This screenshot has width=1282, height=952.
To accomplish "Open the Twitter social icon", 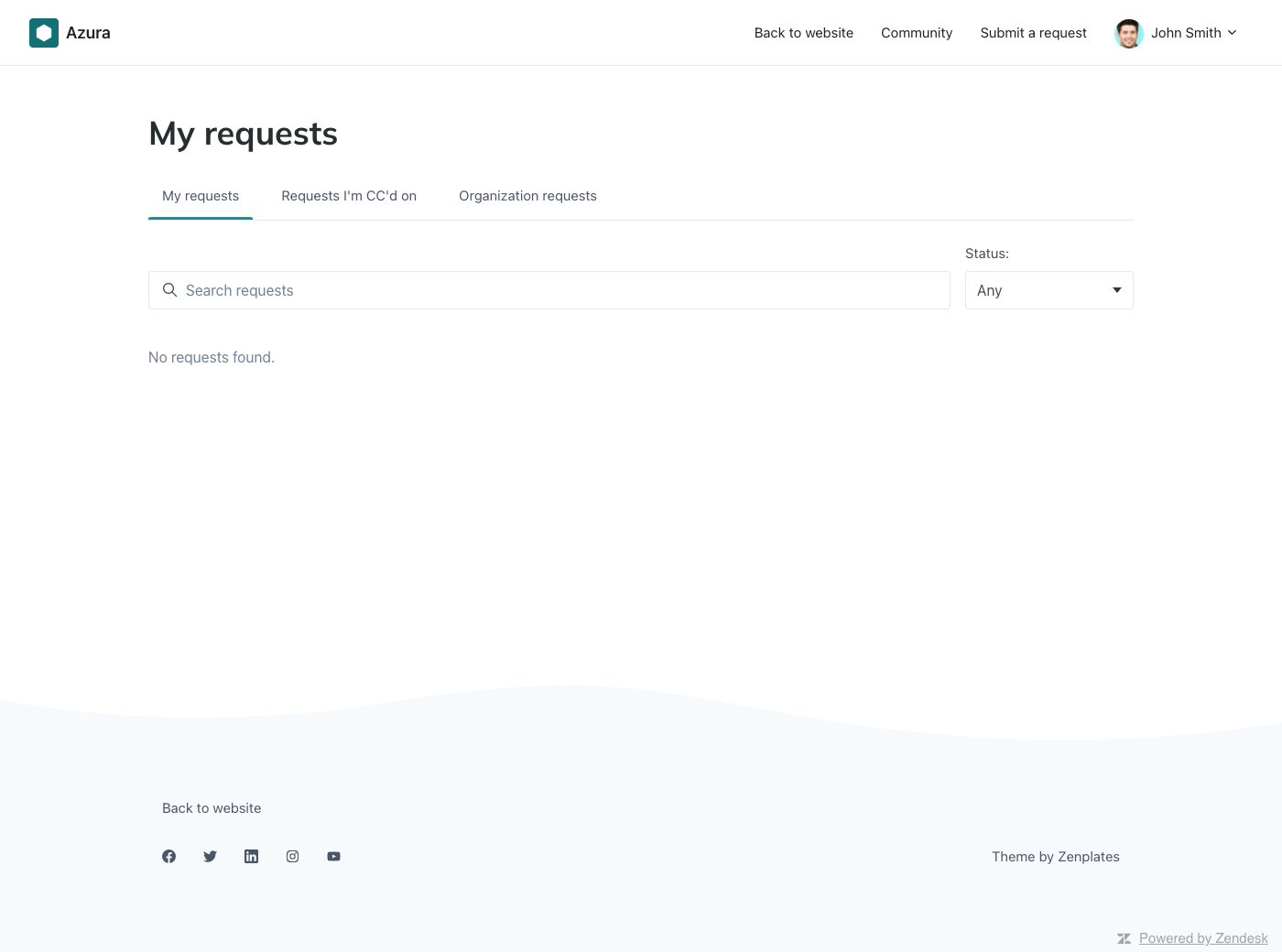I will pos(210,857).
